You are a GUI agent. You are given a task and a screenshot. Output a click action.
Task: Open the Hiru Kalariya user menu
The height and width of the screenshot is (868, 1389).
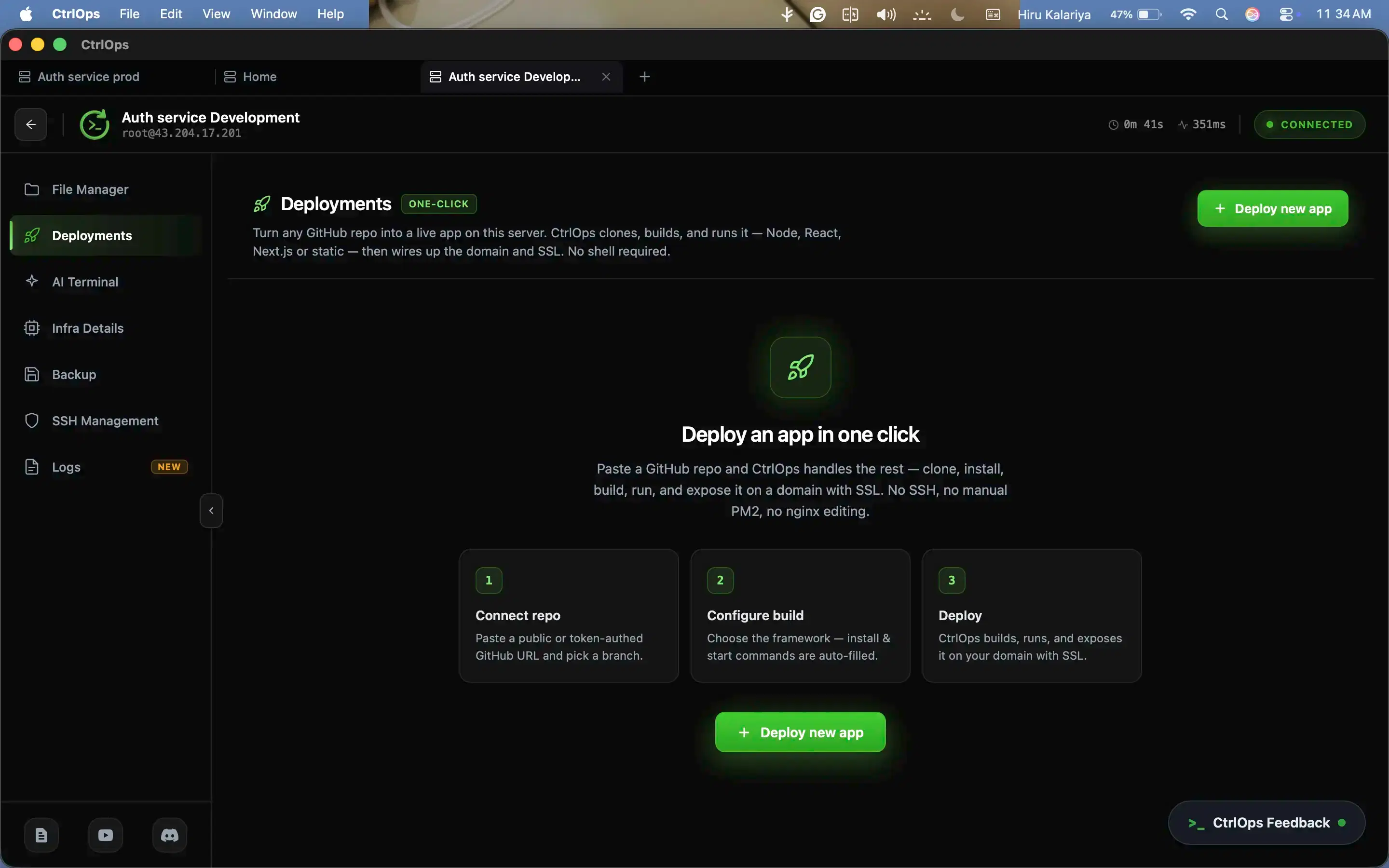pyautogui.click(x=1054, y=14)
